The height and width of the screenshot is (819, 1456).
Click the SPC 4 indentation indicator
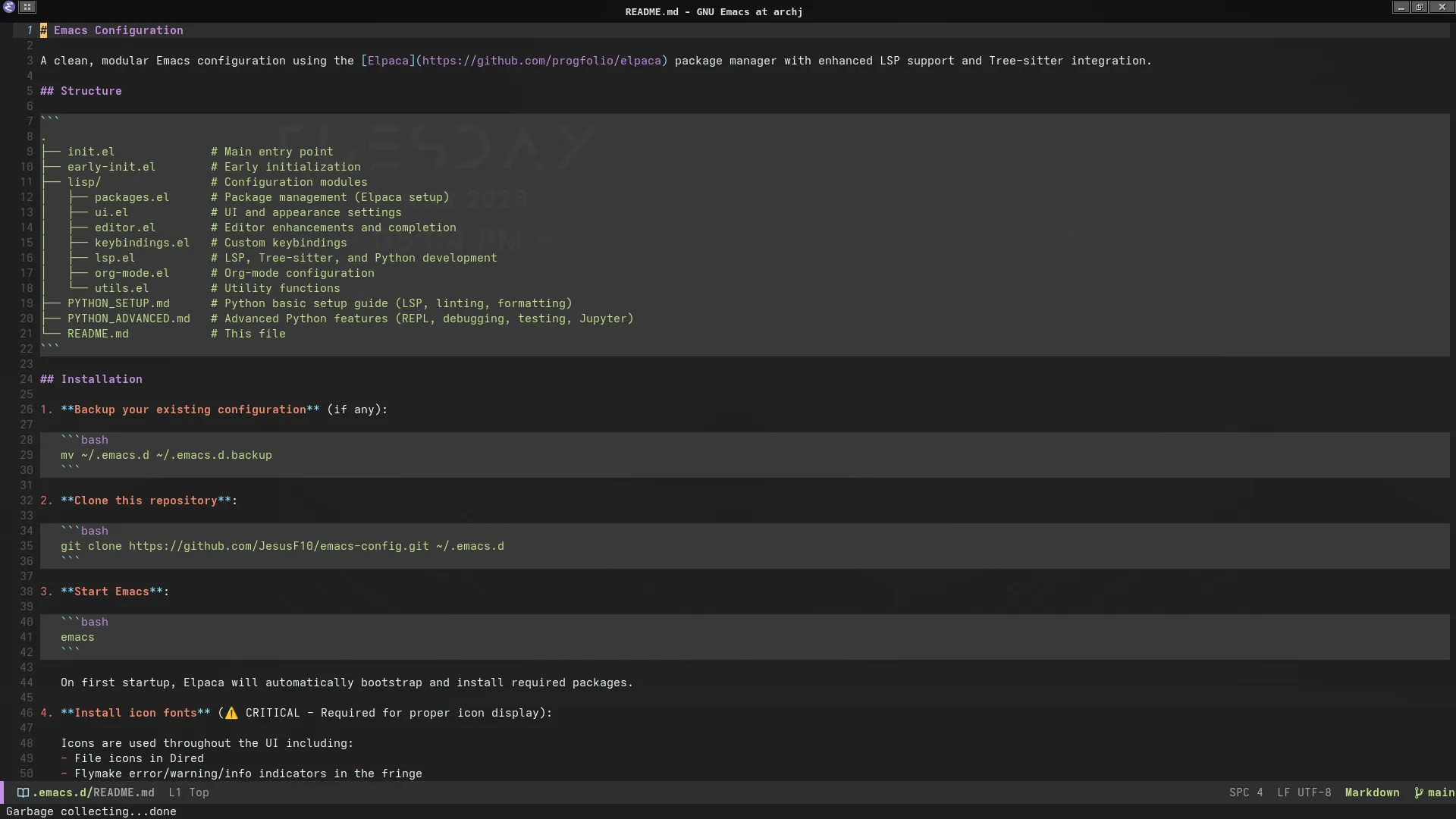[x=1246, y=792]
